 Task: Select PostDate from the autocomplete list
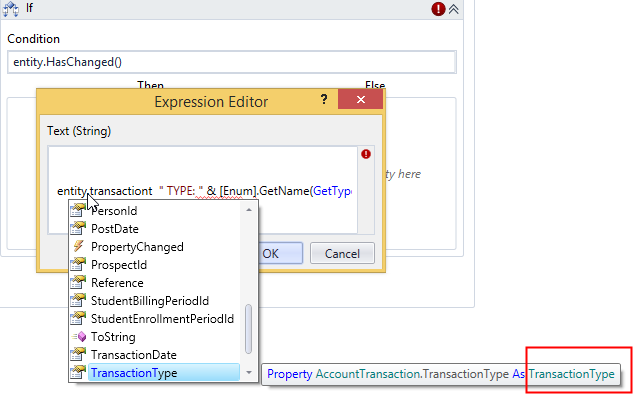click(113, 229)
